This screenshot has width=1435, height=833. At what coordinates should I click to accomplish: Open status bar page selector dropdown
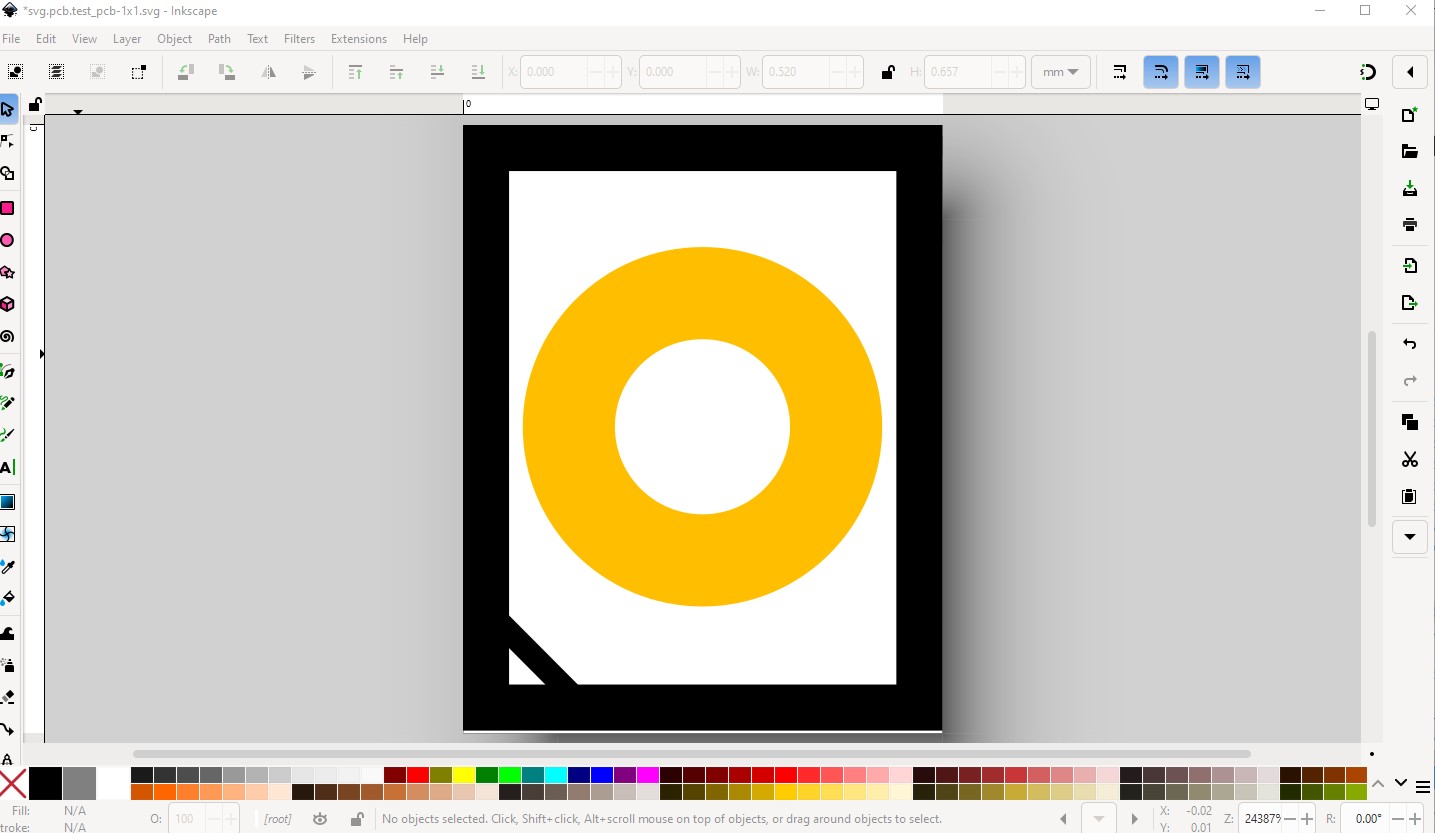(1099, 819)
